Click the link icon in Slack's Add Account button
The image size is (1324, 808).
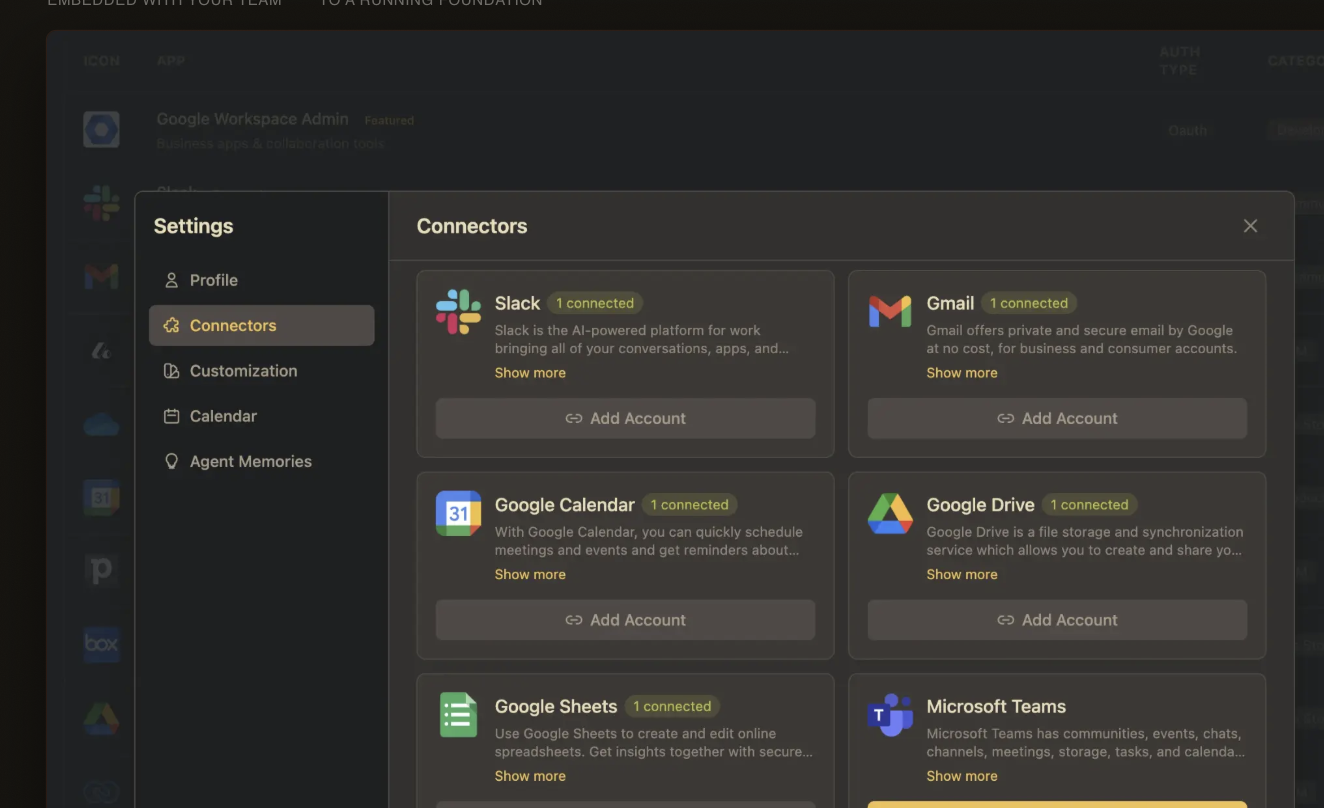click(574, 418)
